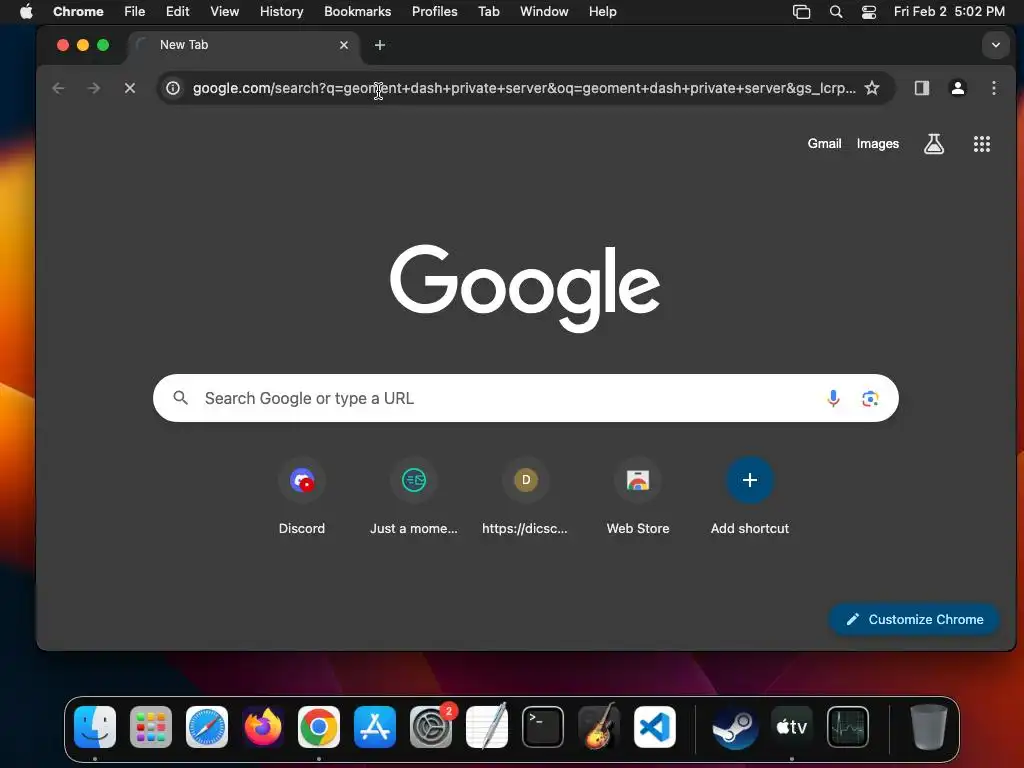The image size is (1024, 768).
Task: Open Search Labs flask icon
Action: tap(933, 144)
